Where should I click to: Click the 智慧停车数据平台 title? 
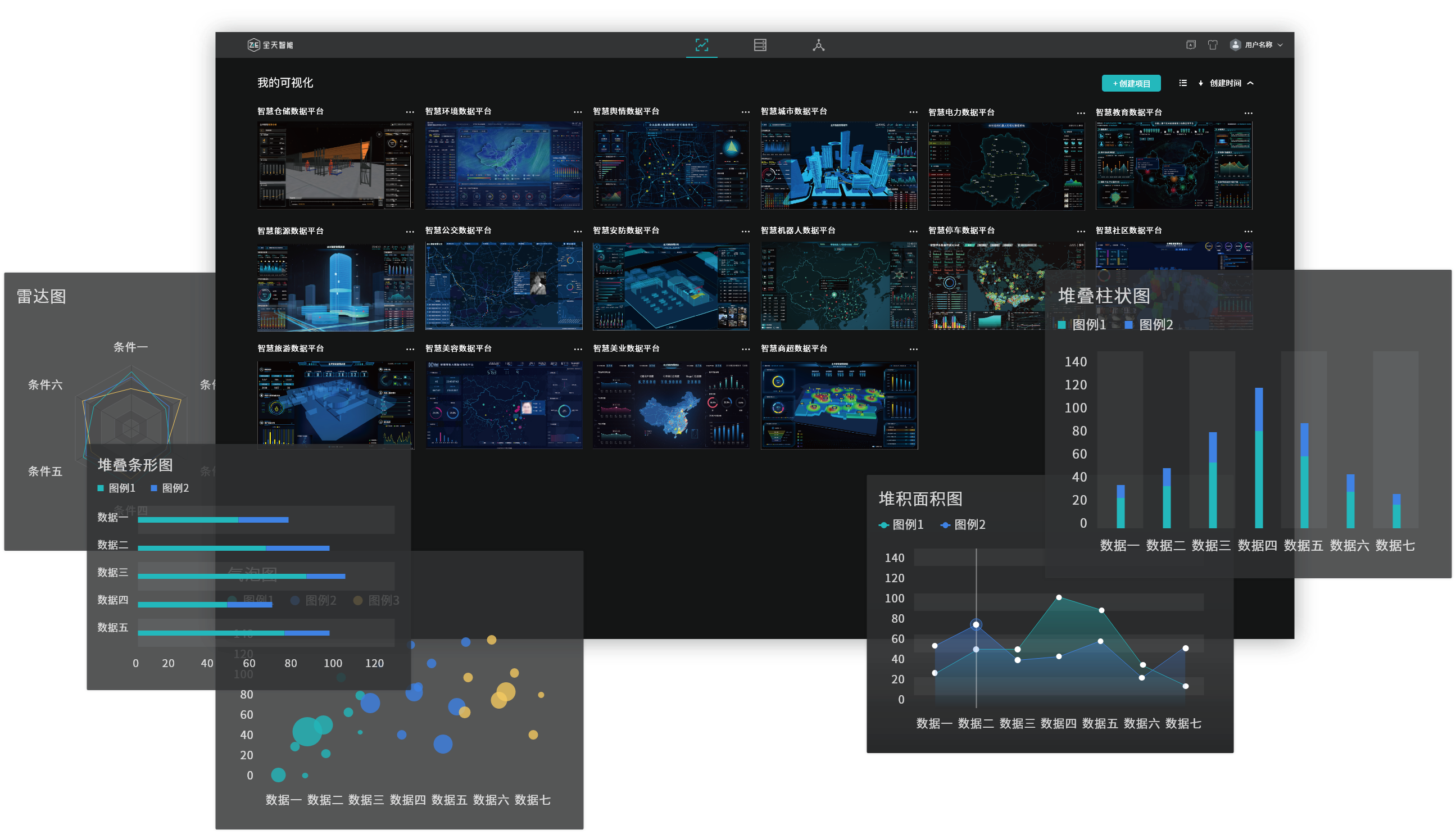click(961, 230)
